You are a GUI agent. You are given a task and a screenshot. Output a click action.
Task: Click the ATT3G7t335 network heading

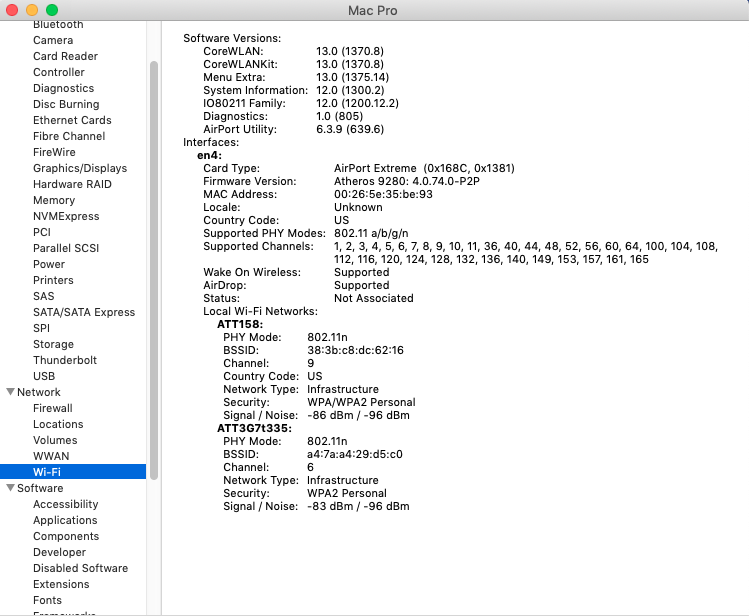[254, 428]
